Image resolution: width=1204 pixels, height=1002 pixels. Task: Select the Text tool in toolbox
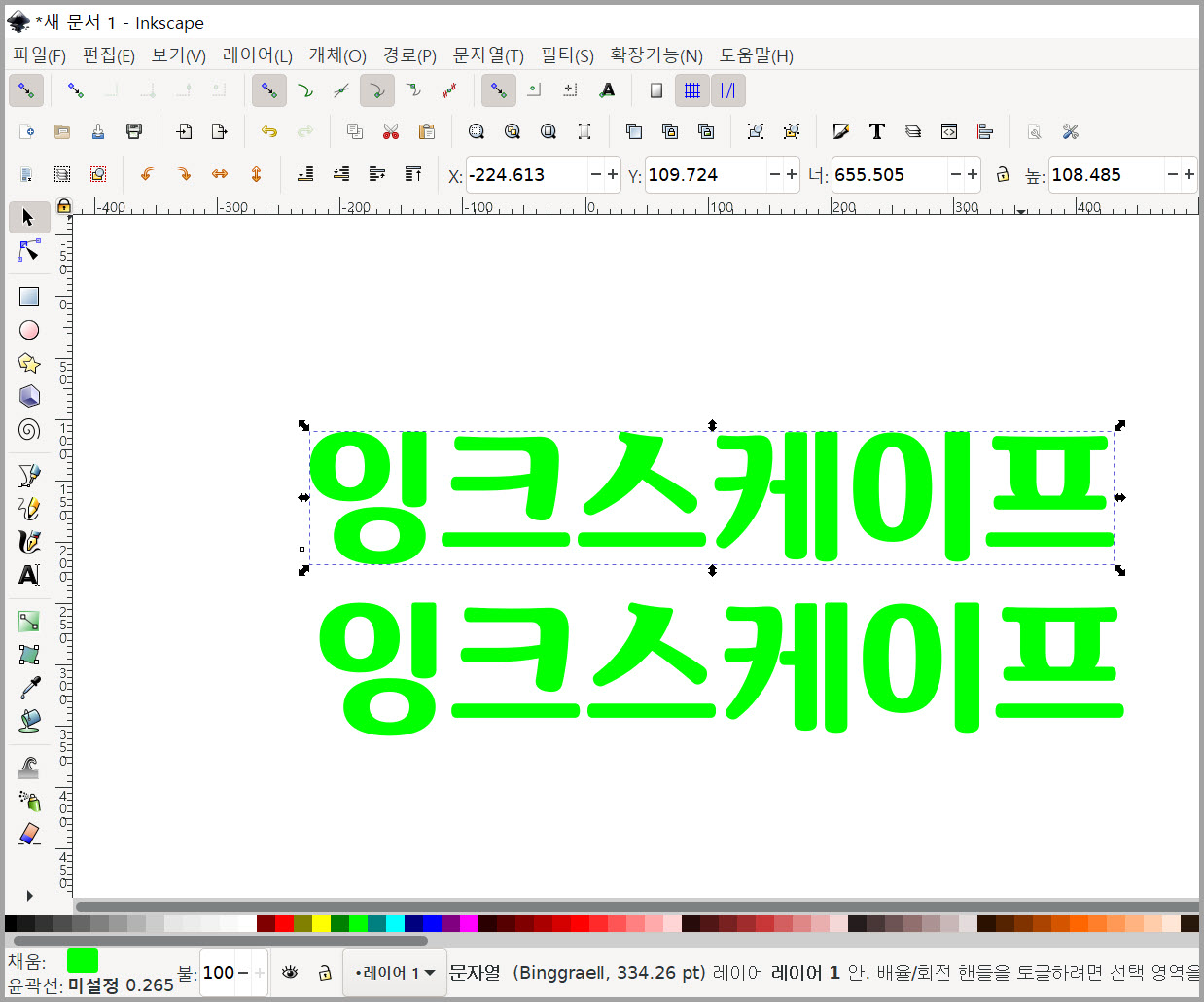coord(29,575)
